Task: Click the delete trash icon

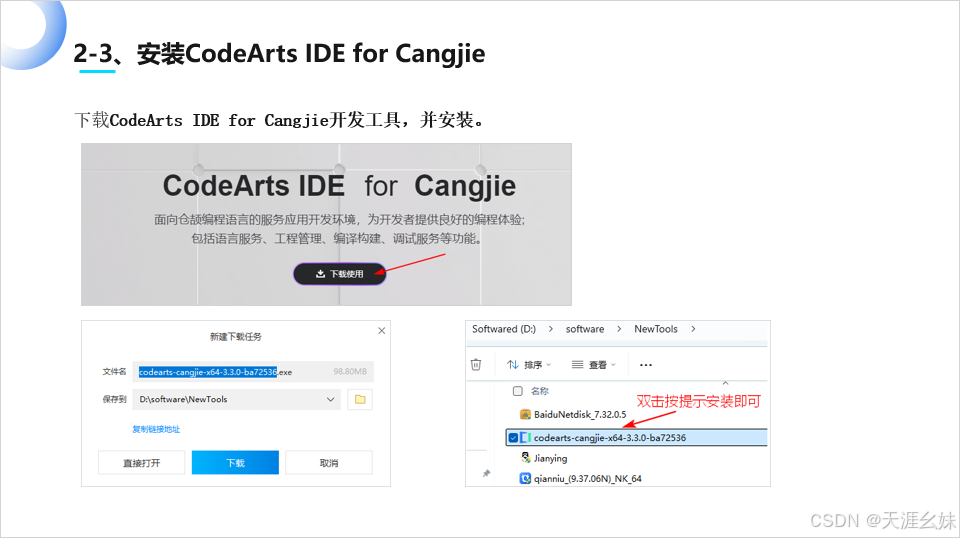Action: [x=476, y=364]
